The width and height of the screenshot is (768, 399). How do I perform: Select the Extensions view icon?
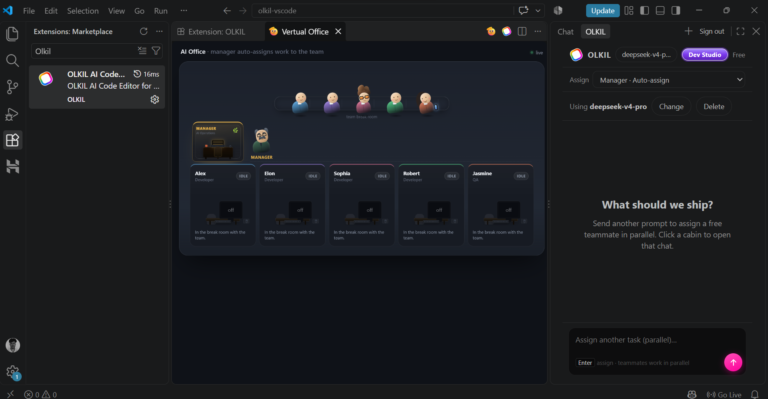[12, 141]
